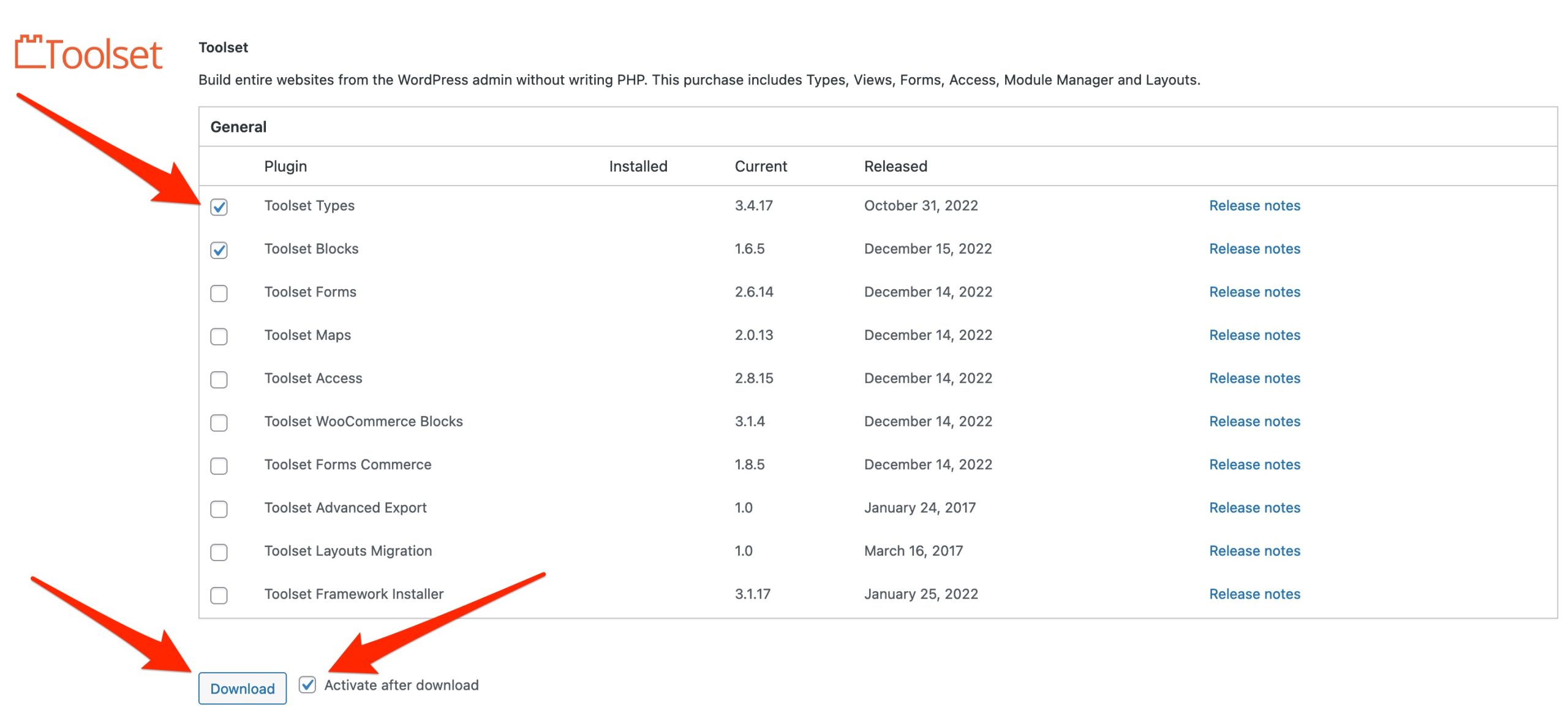Click the October 31, 2022 release date
1568x710 pixels.
(x=921, y=206)
